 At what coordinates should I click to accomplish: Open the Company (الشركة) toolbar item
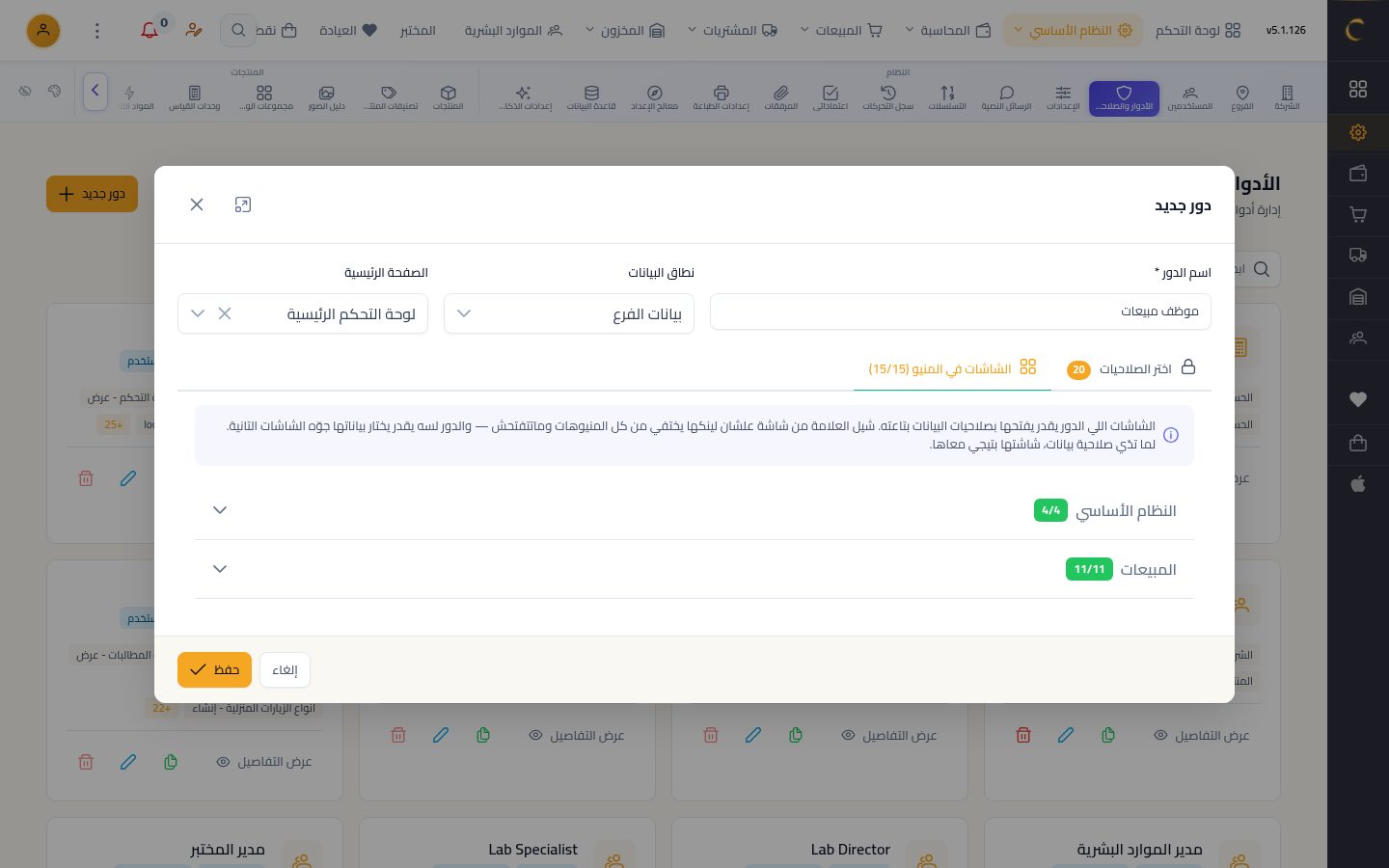pyautogui.click(x=1287, y=97)
